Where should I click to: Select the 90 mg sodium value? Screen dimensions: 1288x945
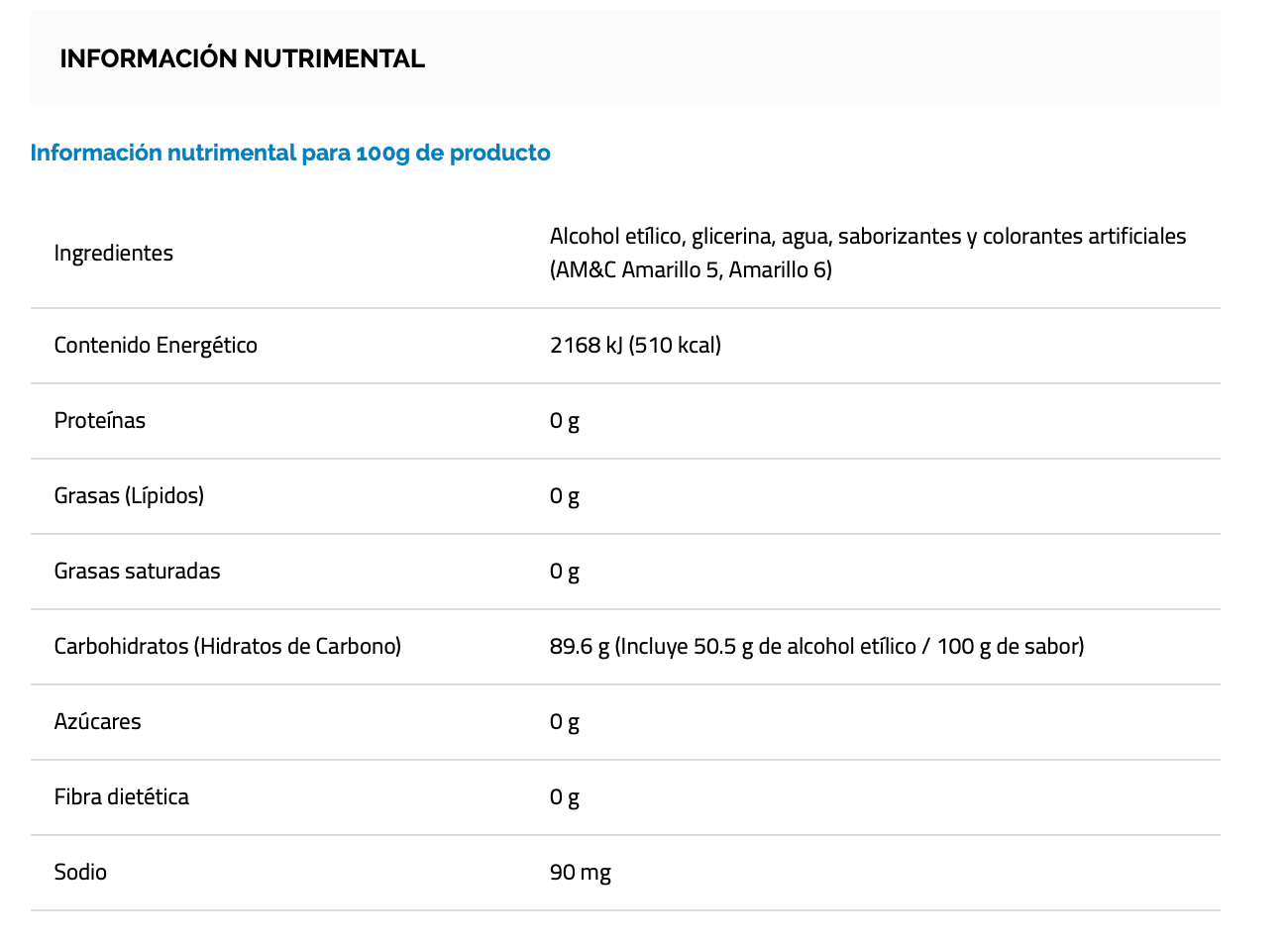point(581,873)
